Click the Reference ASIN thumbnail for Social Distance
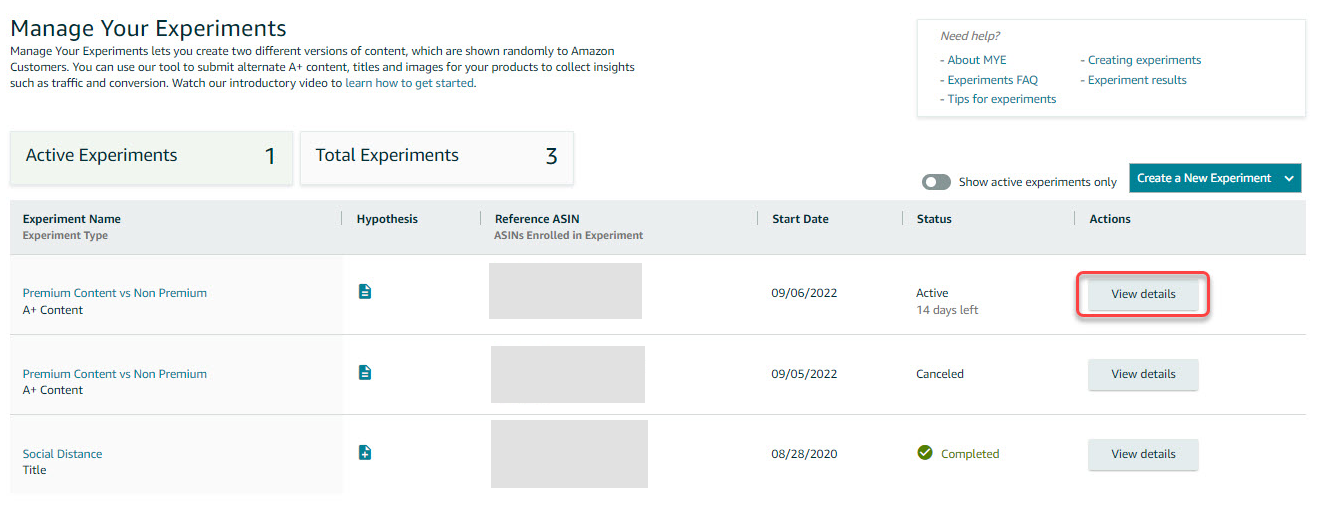Viewport: 1329px width, 507px height. click(x=569, y=454)
